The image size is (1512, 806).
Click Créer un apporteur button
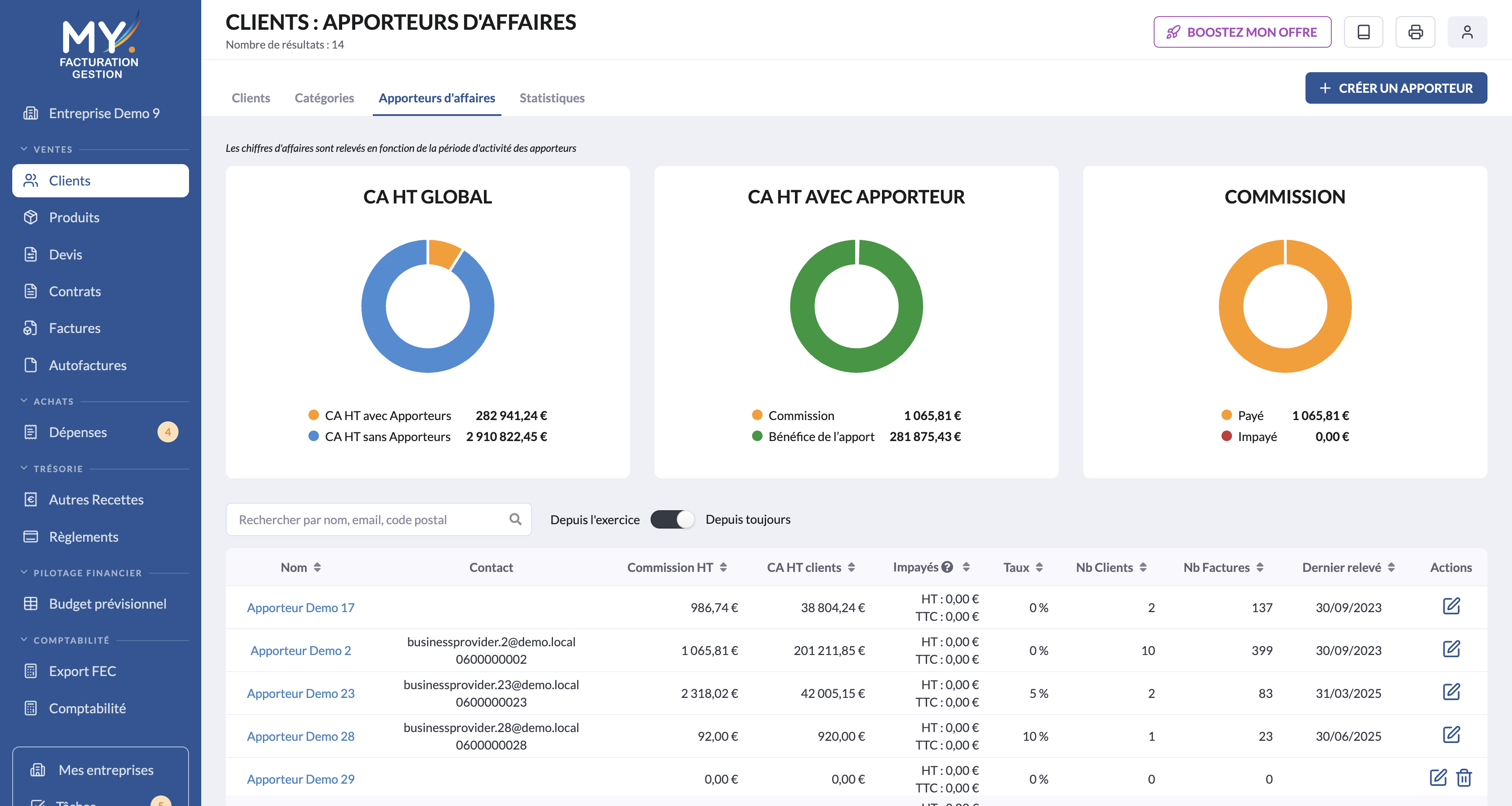[x=1396, y=88]
